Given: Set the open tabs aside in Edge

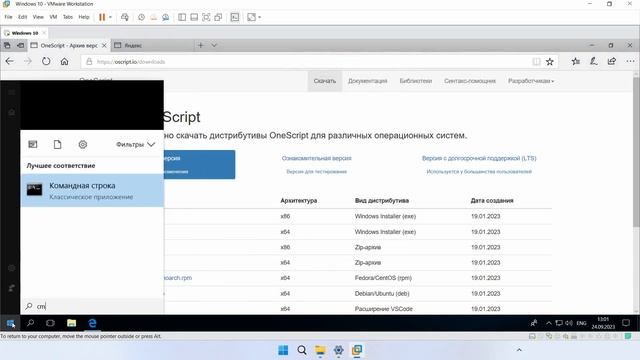Looking at the screenshot, I should [x=20, y=45].
